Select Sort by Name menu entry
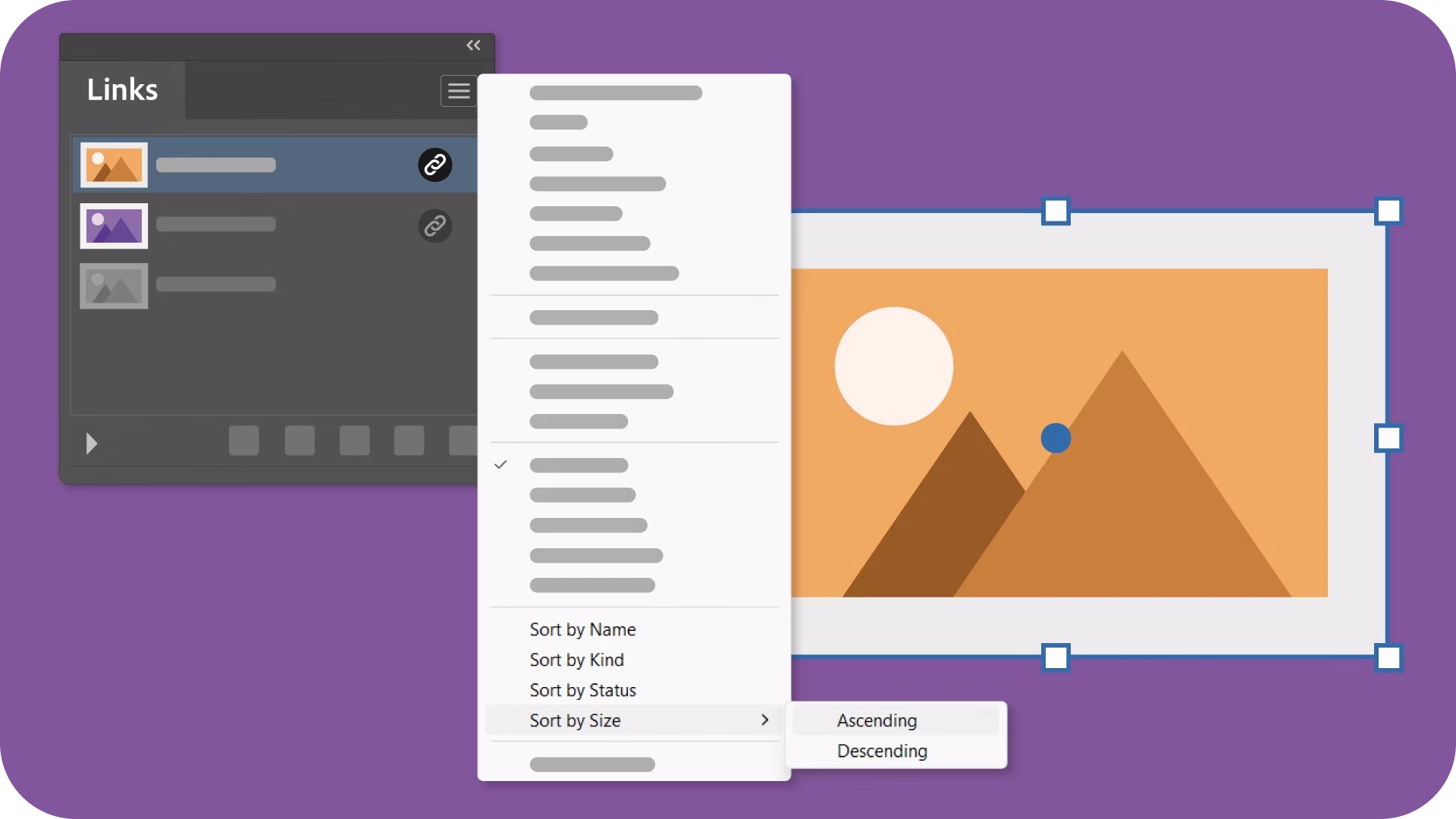 tap(582, 629)
